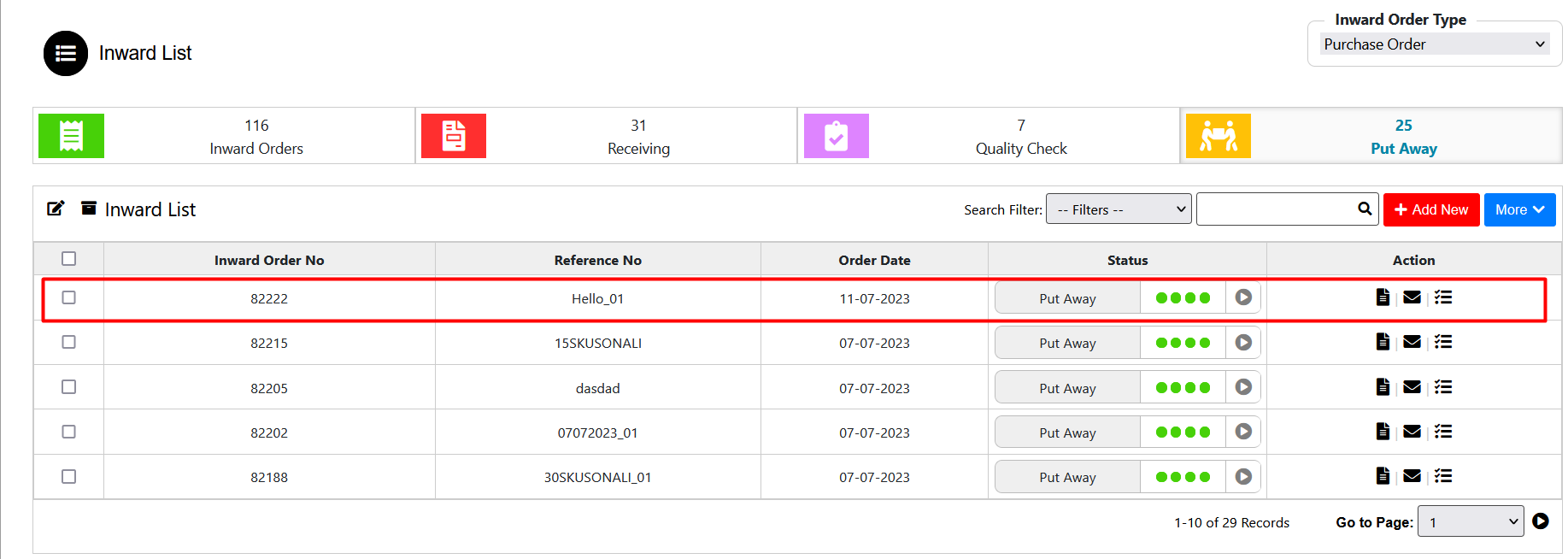Click play arrow in status of order 82202
Image resolution: width=1568 pixels, height=559 pixels.
(x=1243, y=432)
